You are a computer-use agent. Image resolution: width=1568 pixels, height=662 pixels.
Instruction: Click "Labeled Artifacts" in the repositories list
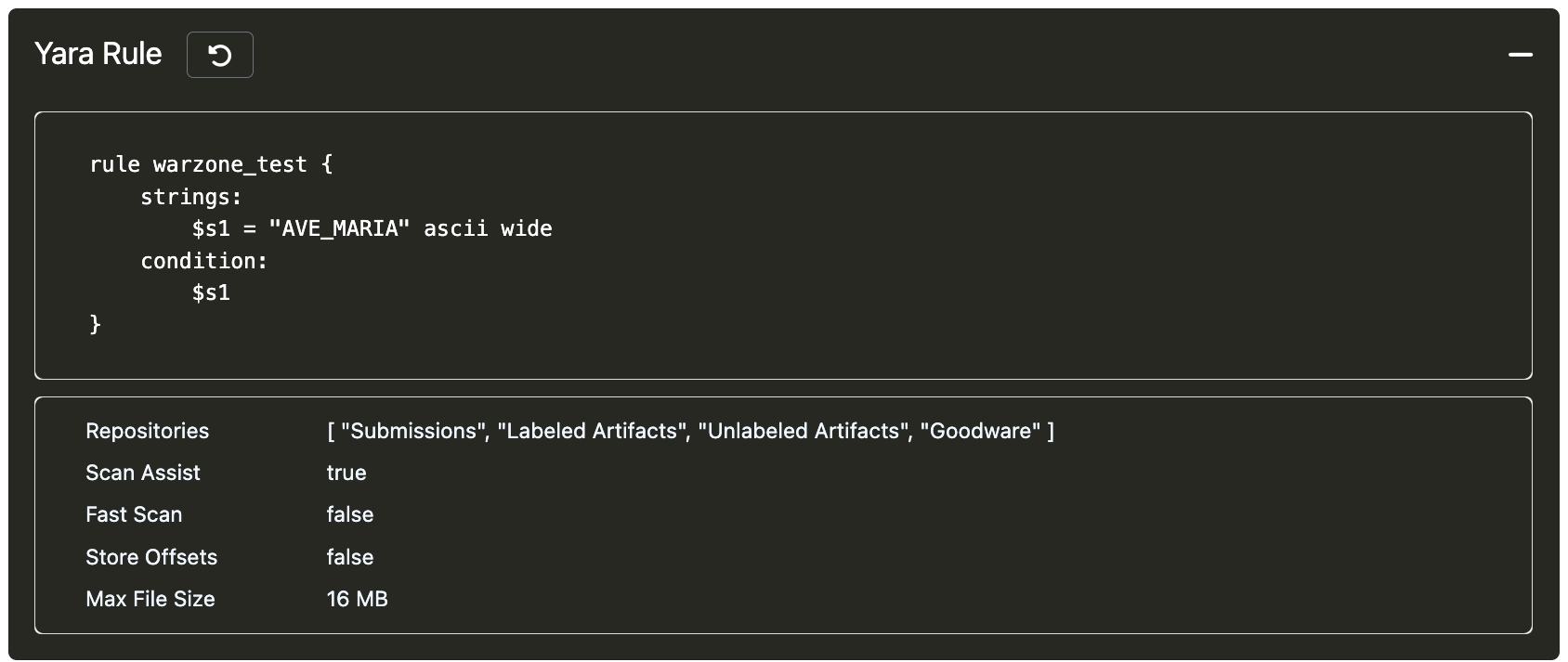tap(593, 431)
